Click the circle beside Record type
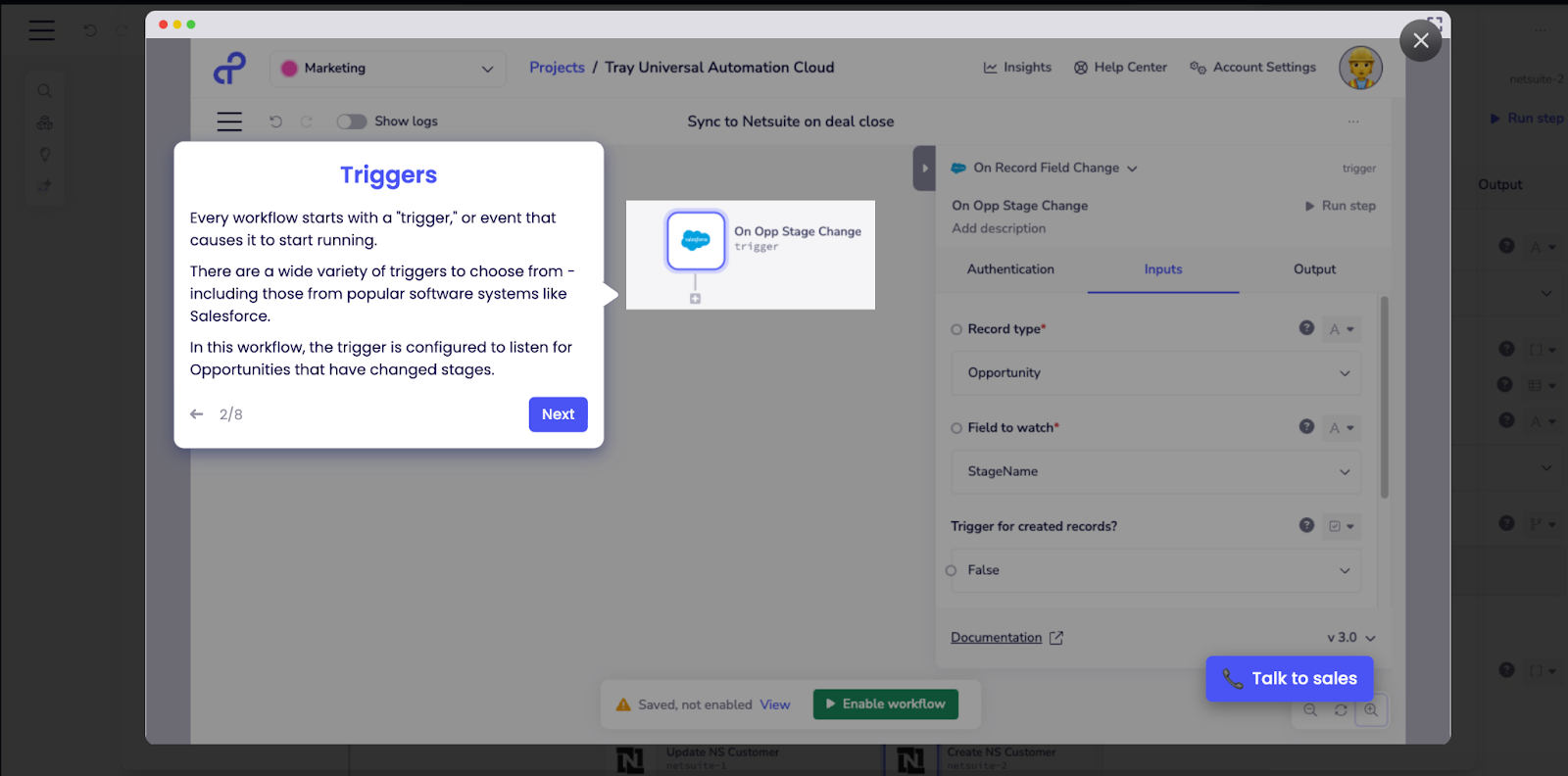The image size is (1568, 776). (956, 330)
